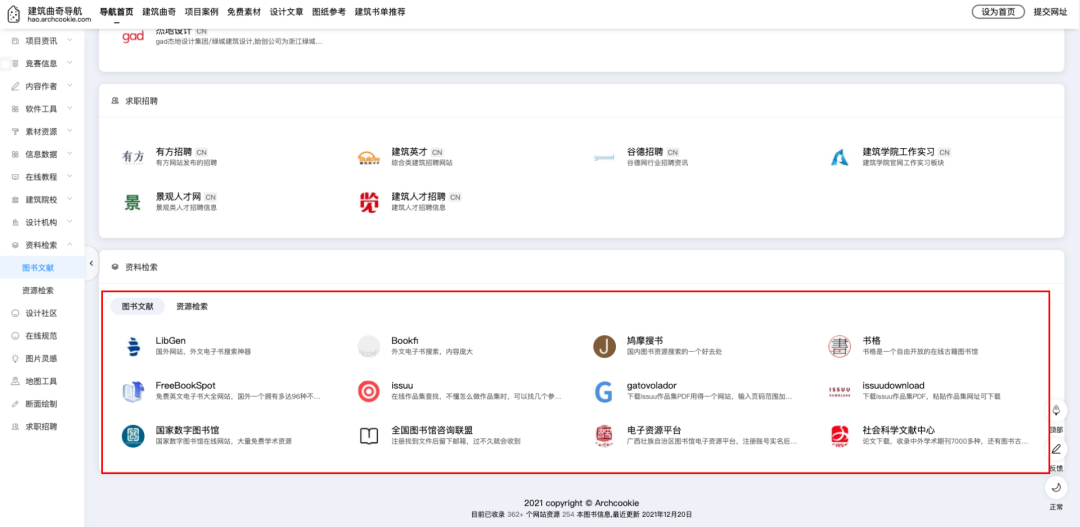Expand 软件工具 sidebar section
The width and height of the screenshot is (1080, 527).
42,109
